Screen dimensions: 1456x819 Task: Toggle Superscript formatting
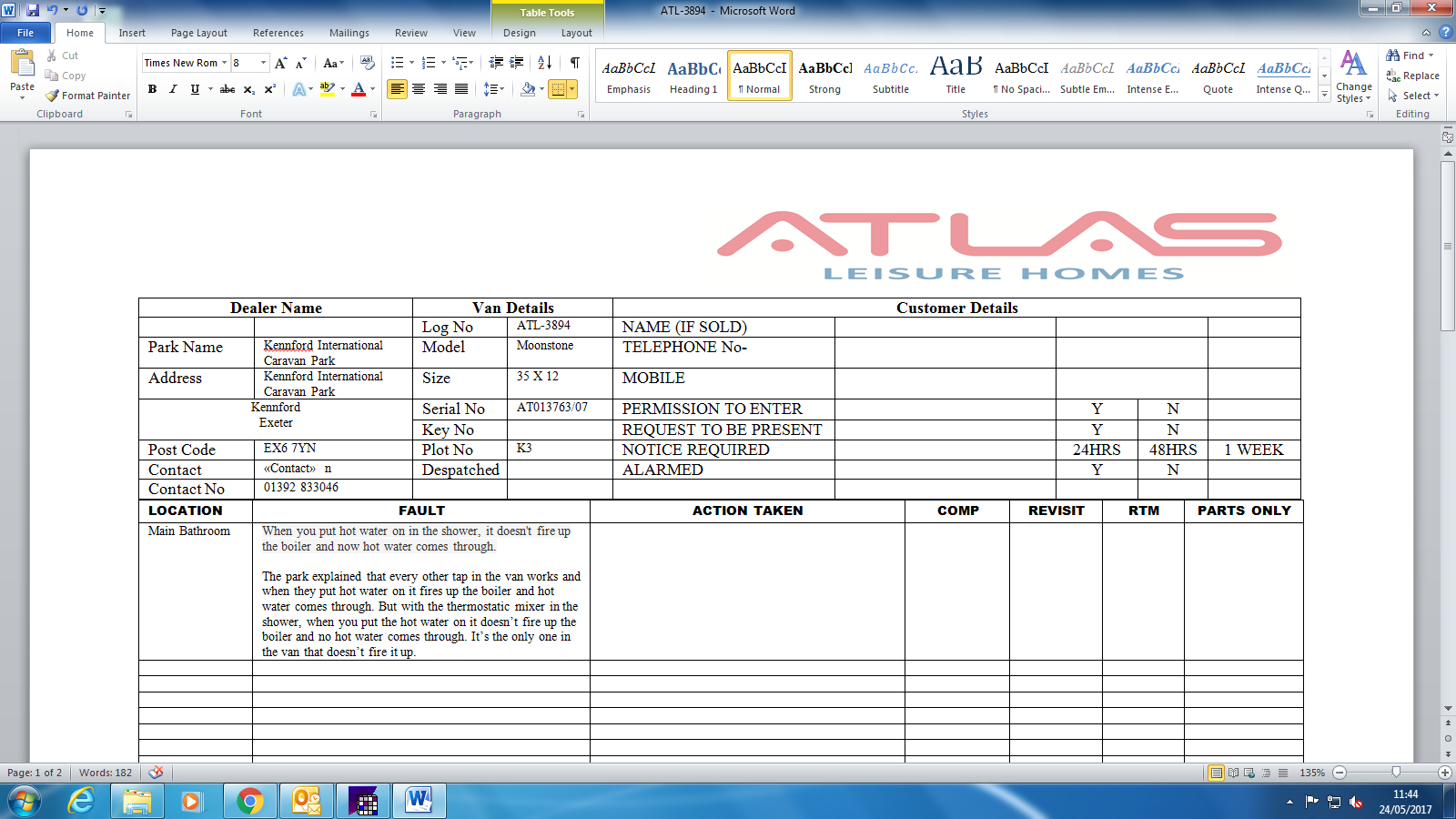tap(270, 89)
